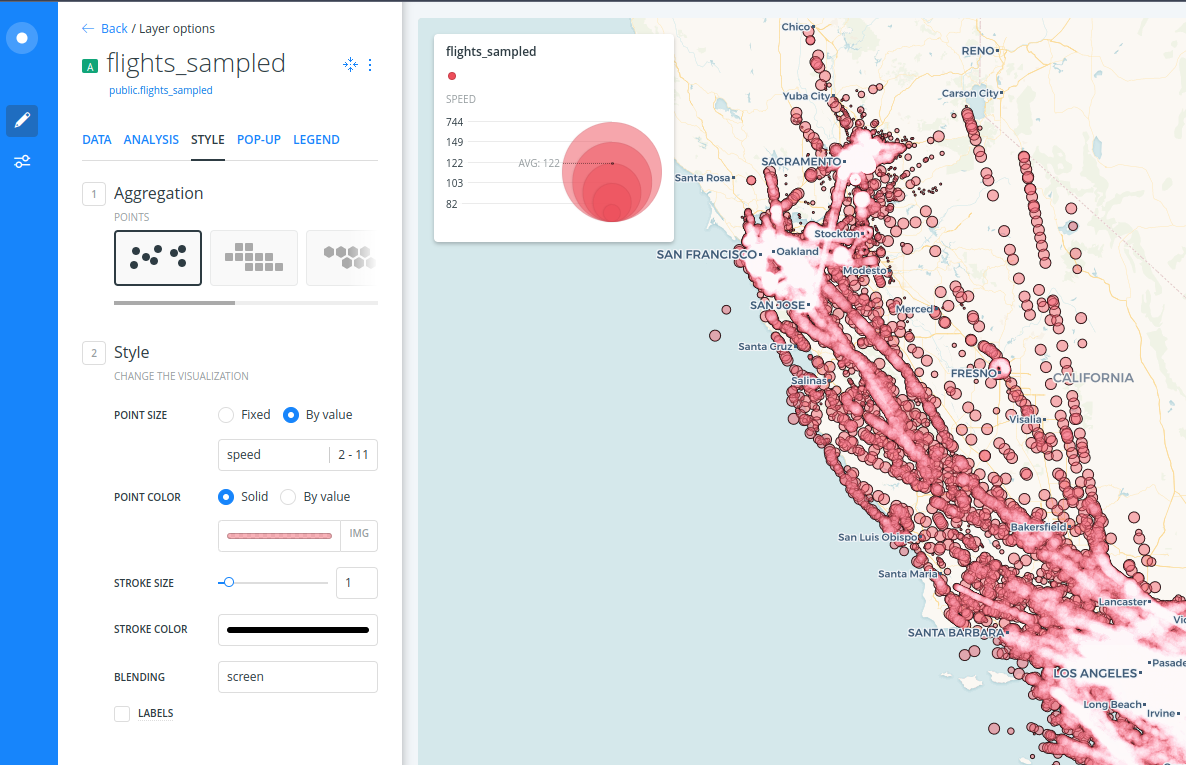Image resolution: width=1186 pixels, height=765 pixels.
Task: Click the stroke size value field
Action: coord(357,583)
